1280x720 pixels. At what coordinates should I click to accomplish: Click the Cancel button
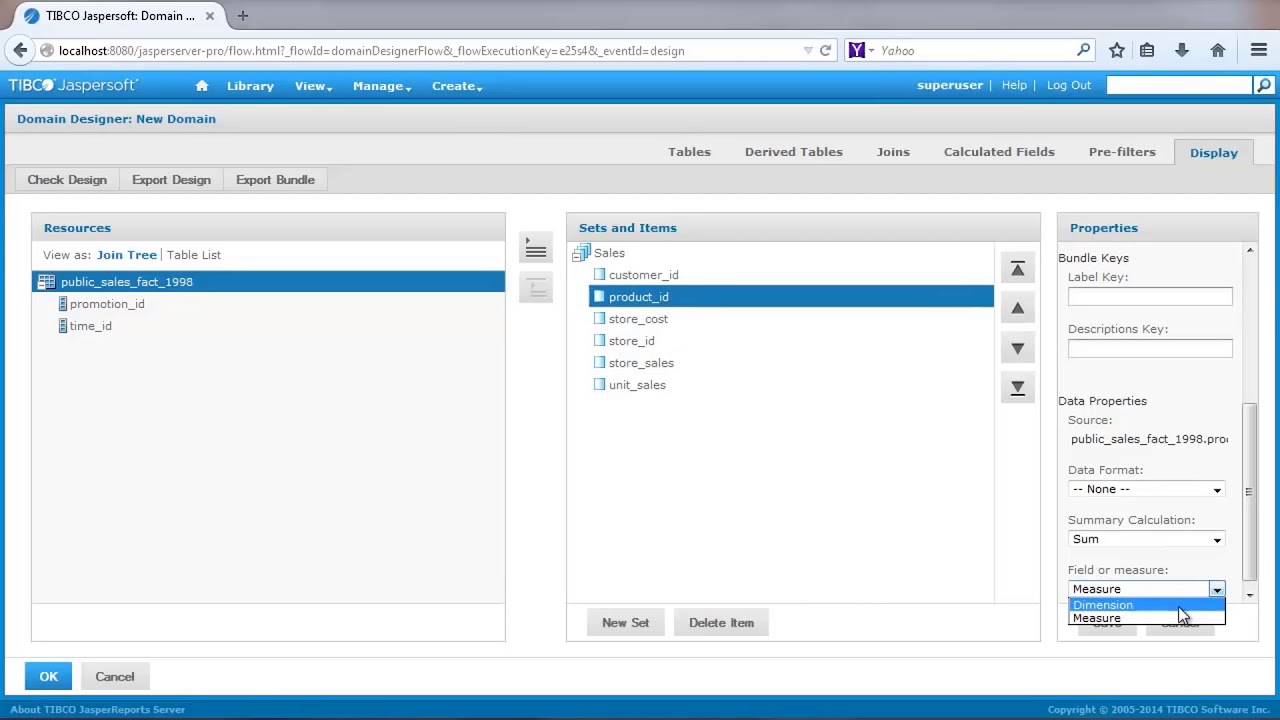115,677
